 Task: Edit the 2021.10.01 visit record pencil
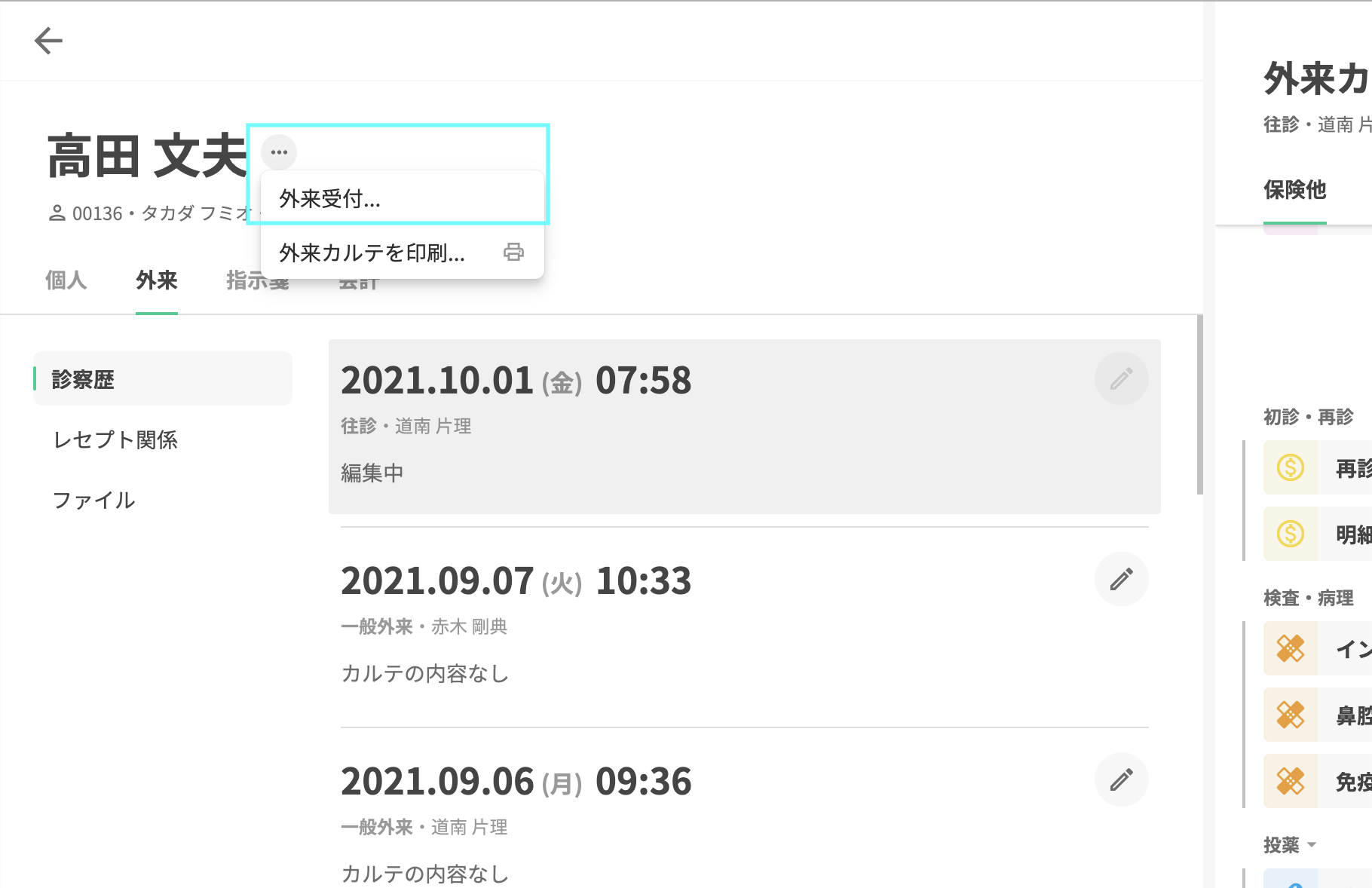(1121, 378)
